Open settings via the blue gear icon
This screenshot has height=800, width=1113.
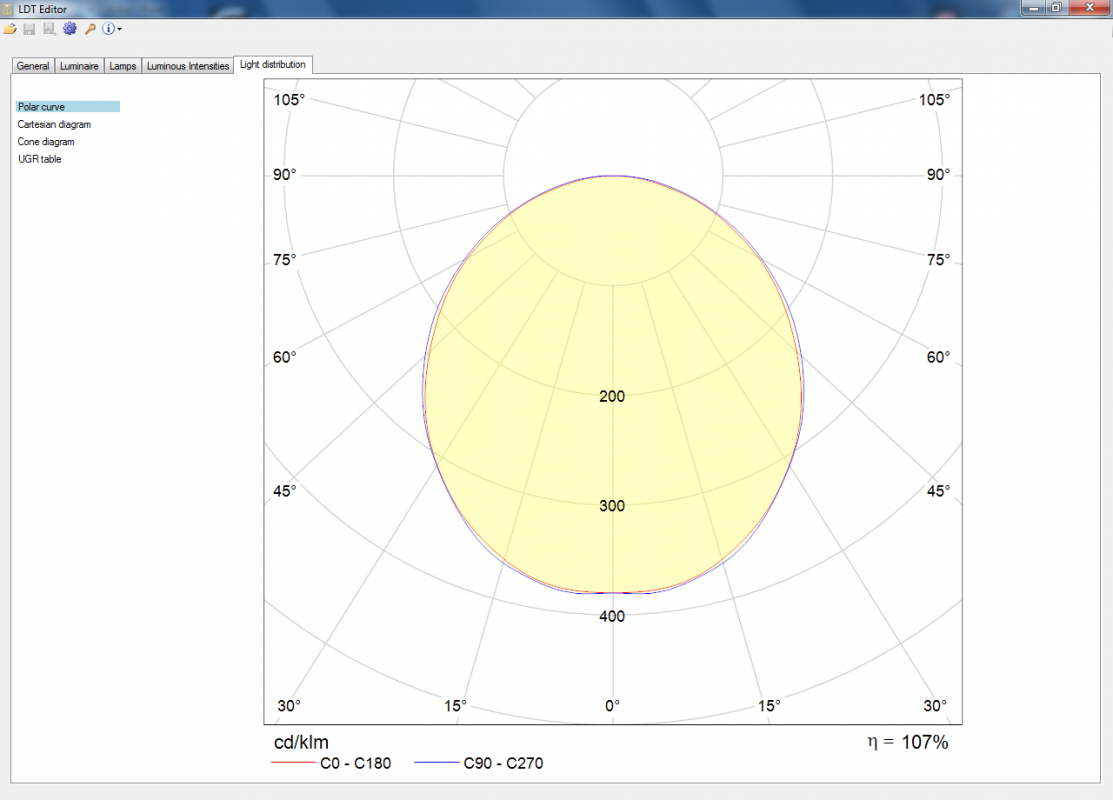[x=70, y=29]
